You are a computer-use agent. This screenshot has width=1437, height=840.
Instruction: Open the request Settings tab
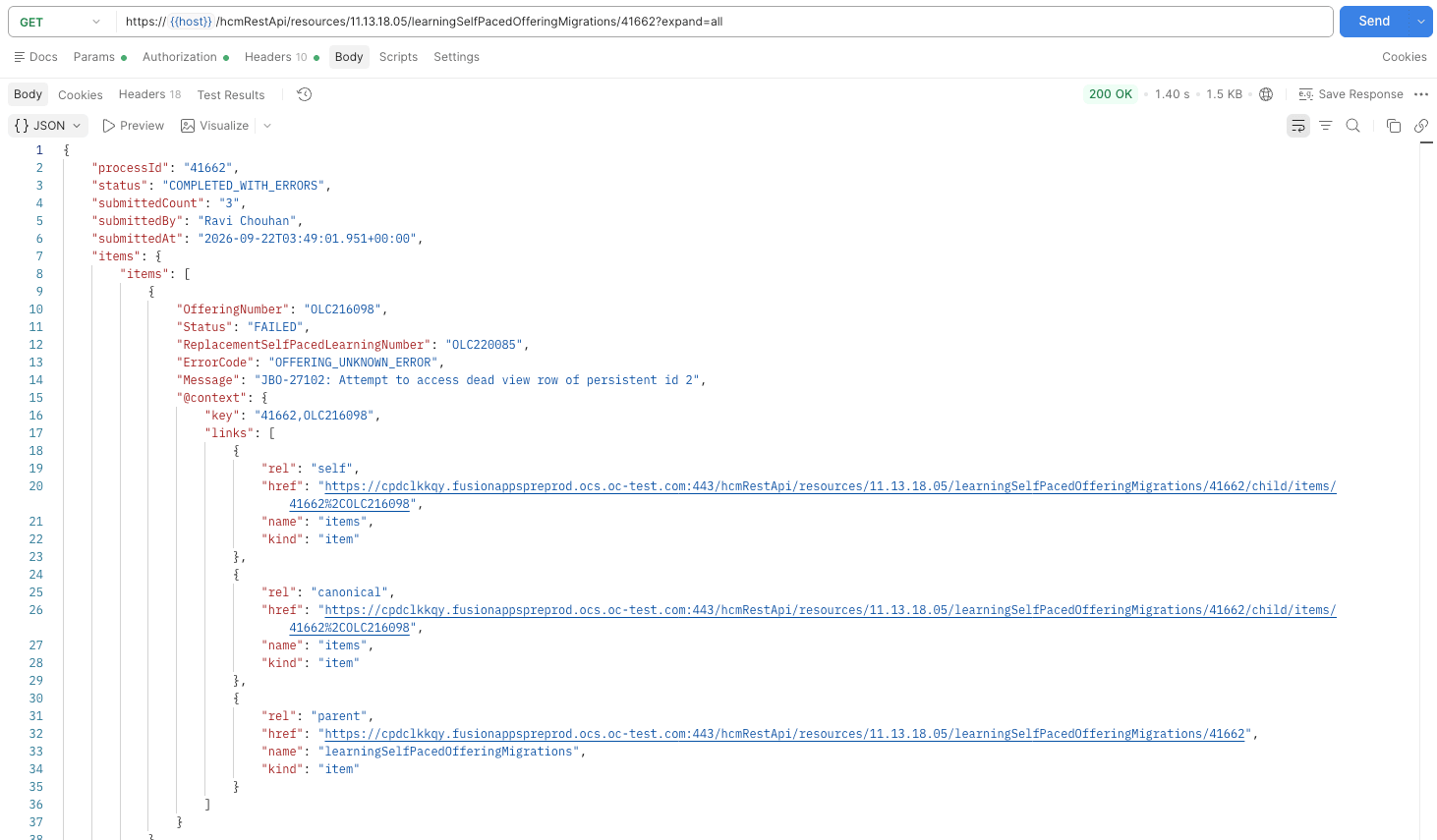[x=456, y=57]
